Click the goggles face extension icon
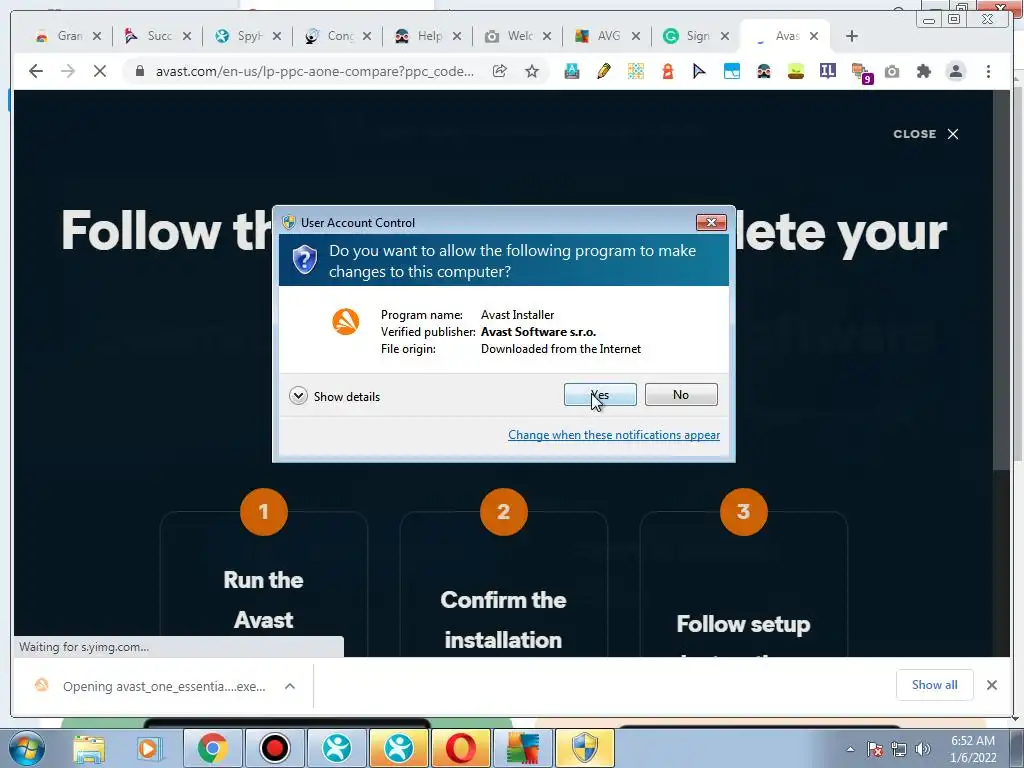Image resolution: width=1024 pixels, height=768 pixels. [x=763, y=71]
